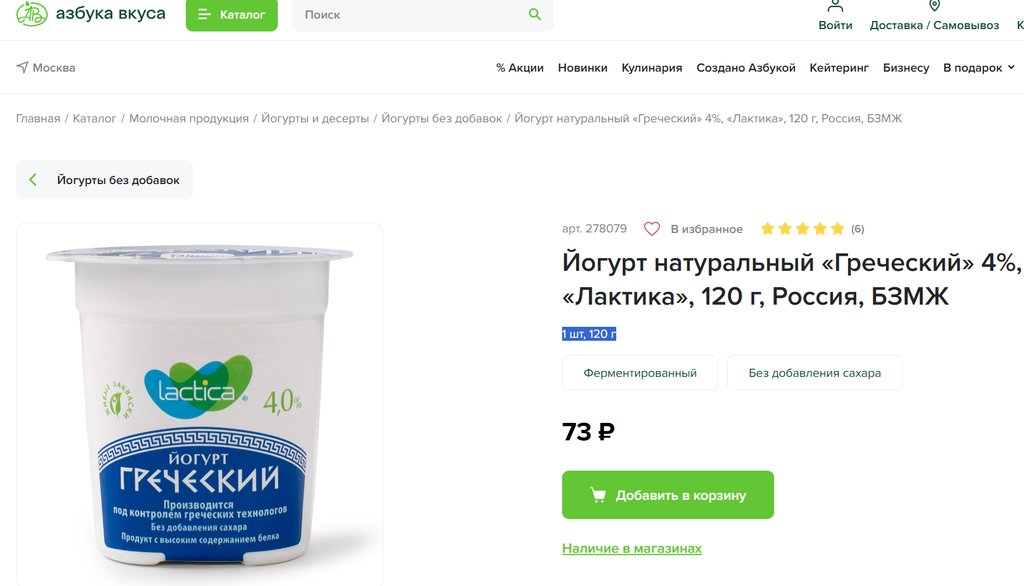Click Добавить в корзину button
The height and width of the screenshot is (586, 1024).
[667, 495]
